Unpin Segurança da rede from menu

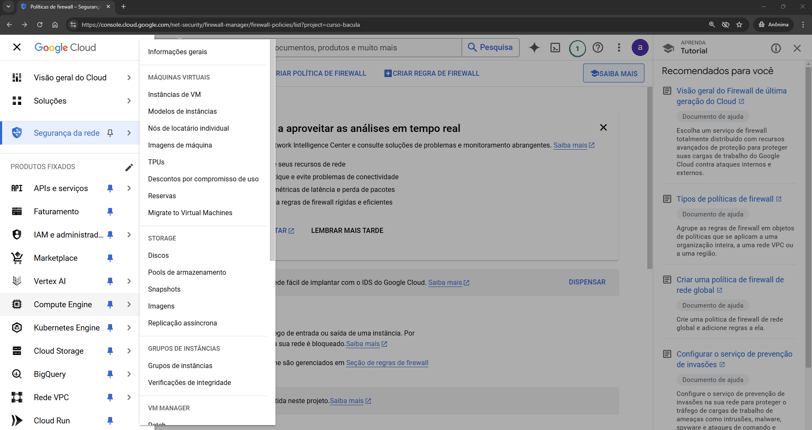coord(110,133)
